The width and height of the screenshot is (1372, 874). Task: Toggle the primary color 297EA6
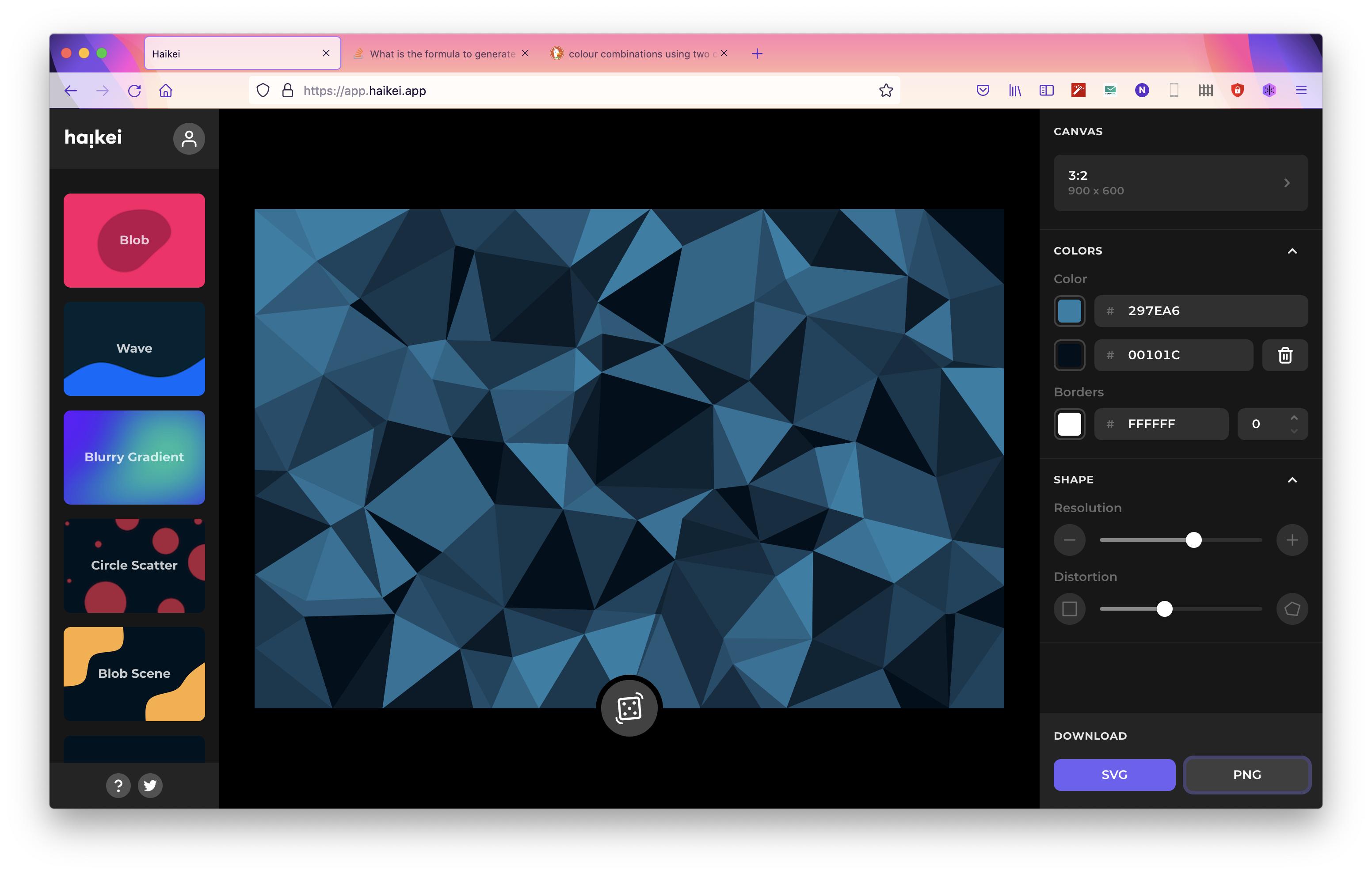pos(1070,310)
